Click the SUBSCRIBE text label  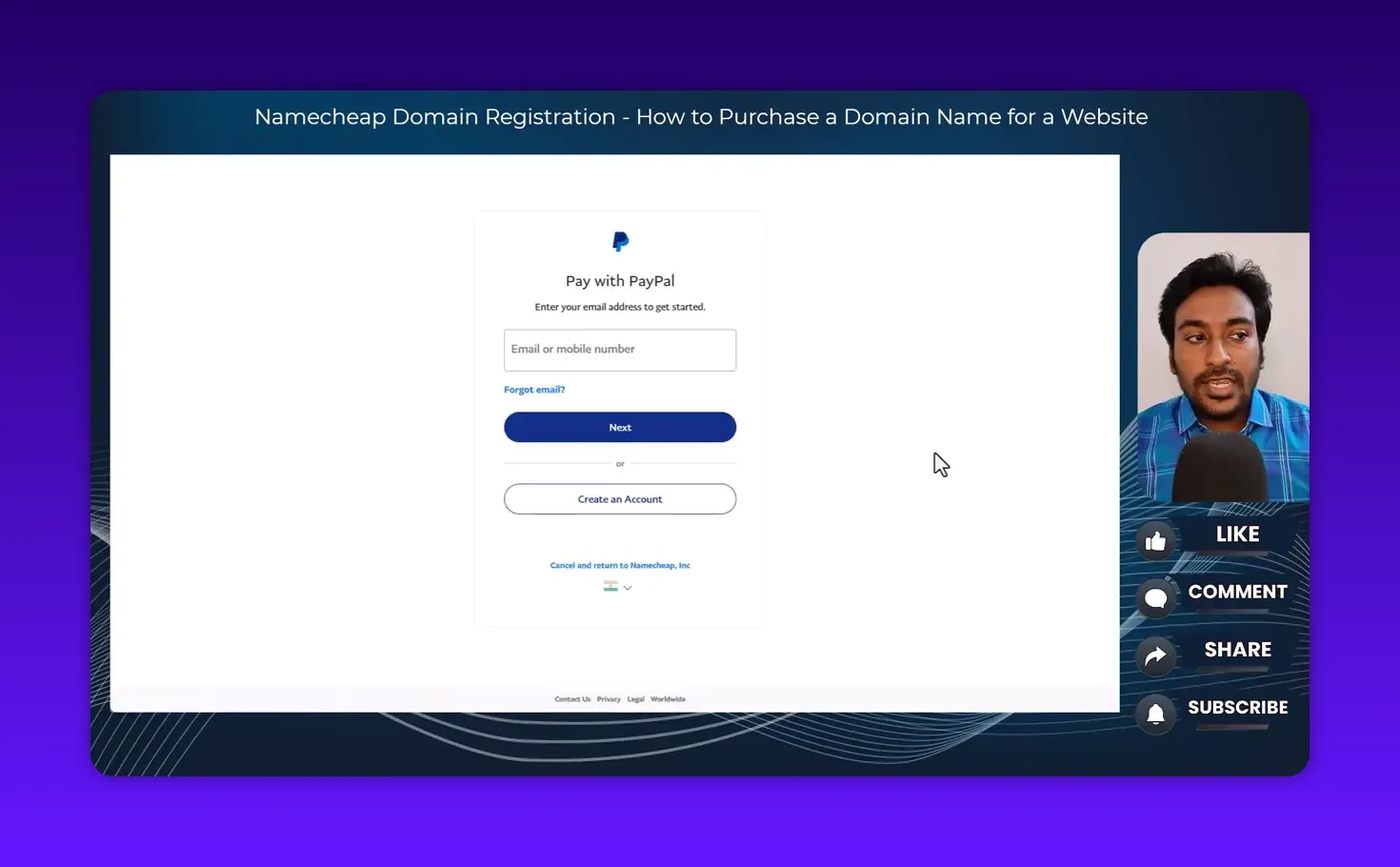click(1238, 707)
